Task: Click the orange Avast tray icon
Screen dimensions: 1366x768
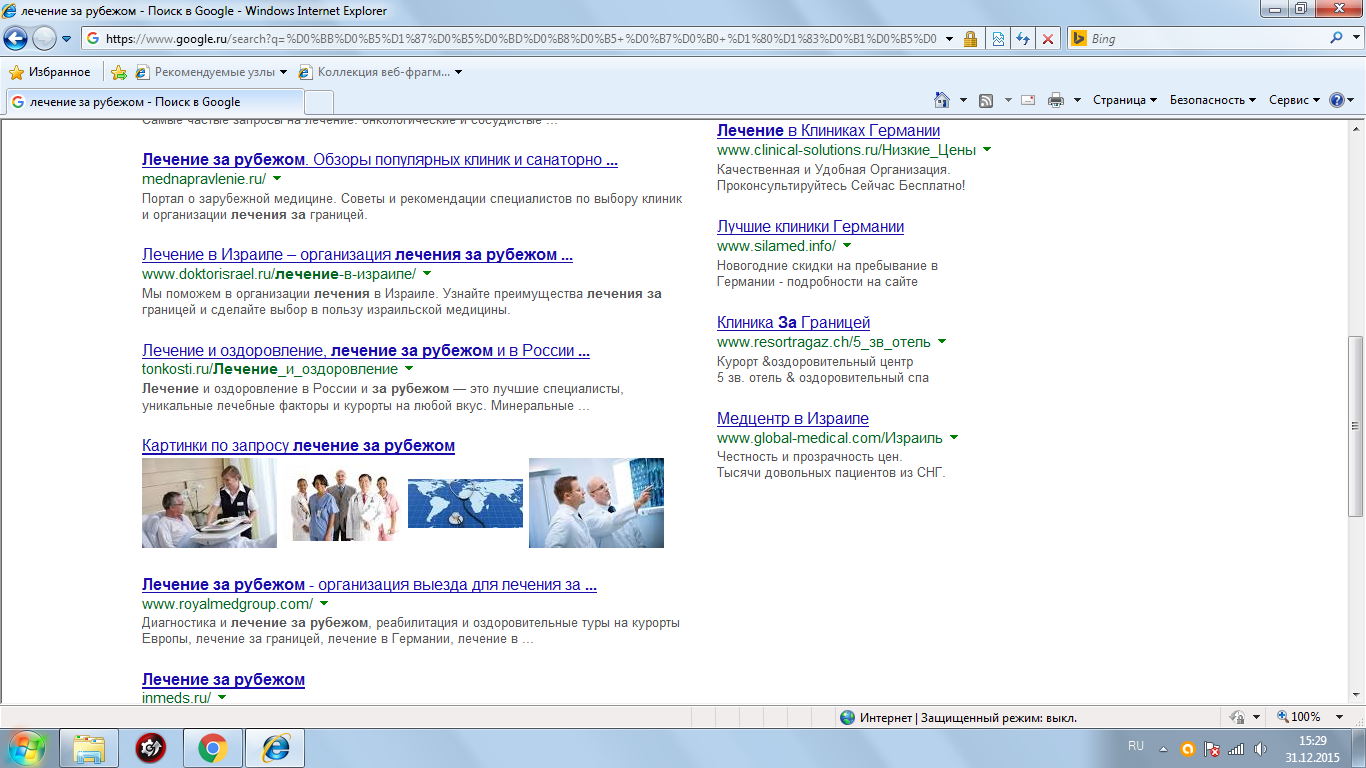Action: 1187,748
